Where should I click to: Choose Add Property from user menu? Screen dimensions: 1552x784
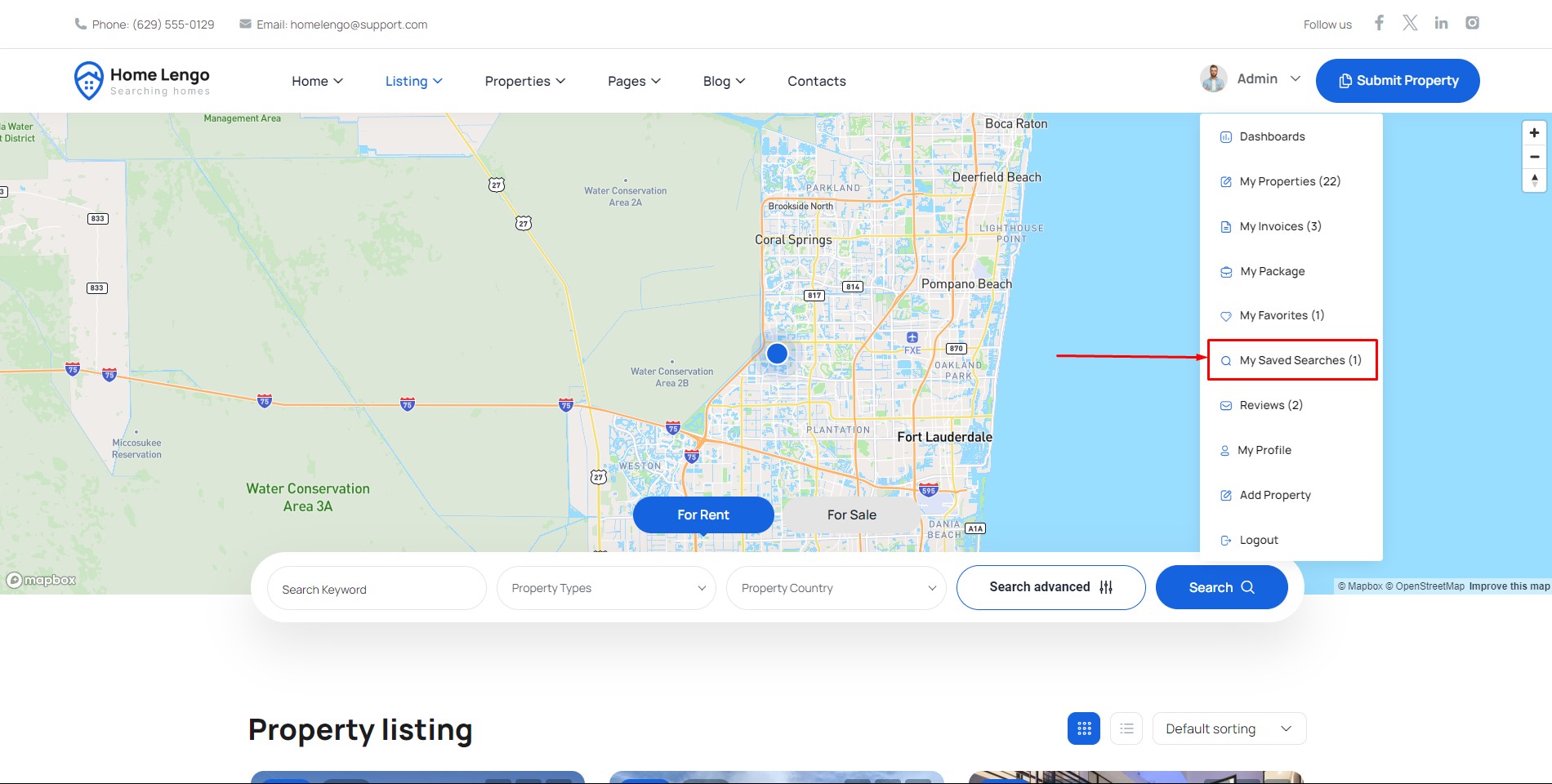coord(1275,495)
